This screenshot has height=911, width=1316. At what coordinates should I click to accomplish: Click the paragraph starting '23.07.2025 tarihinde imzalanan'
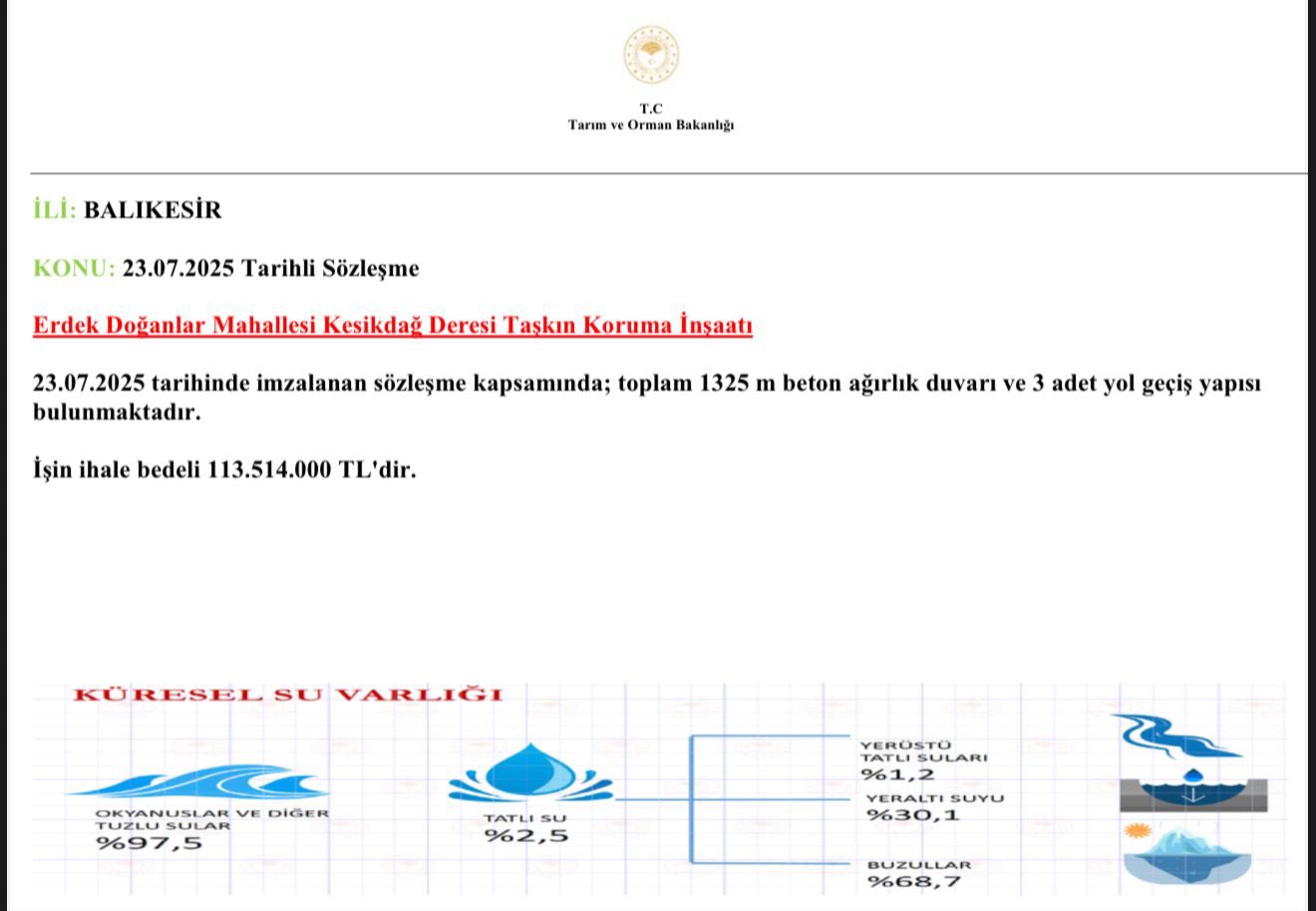647,398
